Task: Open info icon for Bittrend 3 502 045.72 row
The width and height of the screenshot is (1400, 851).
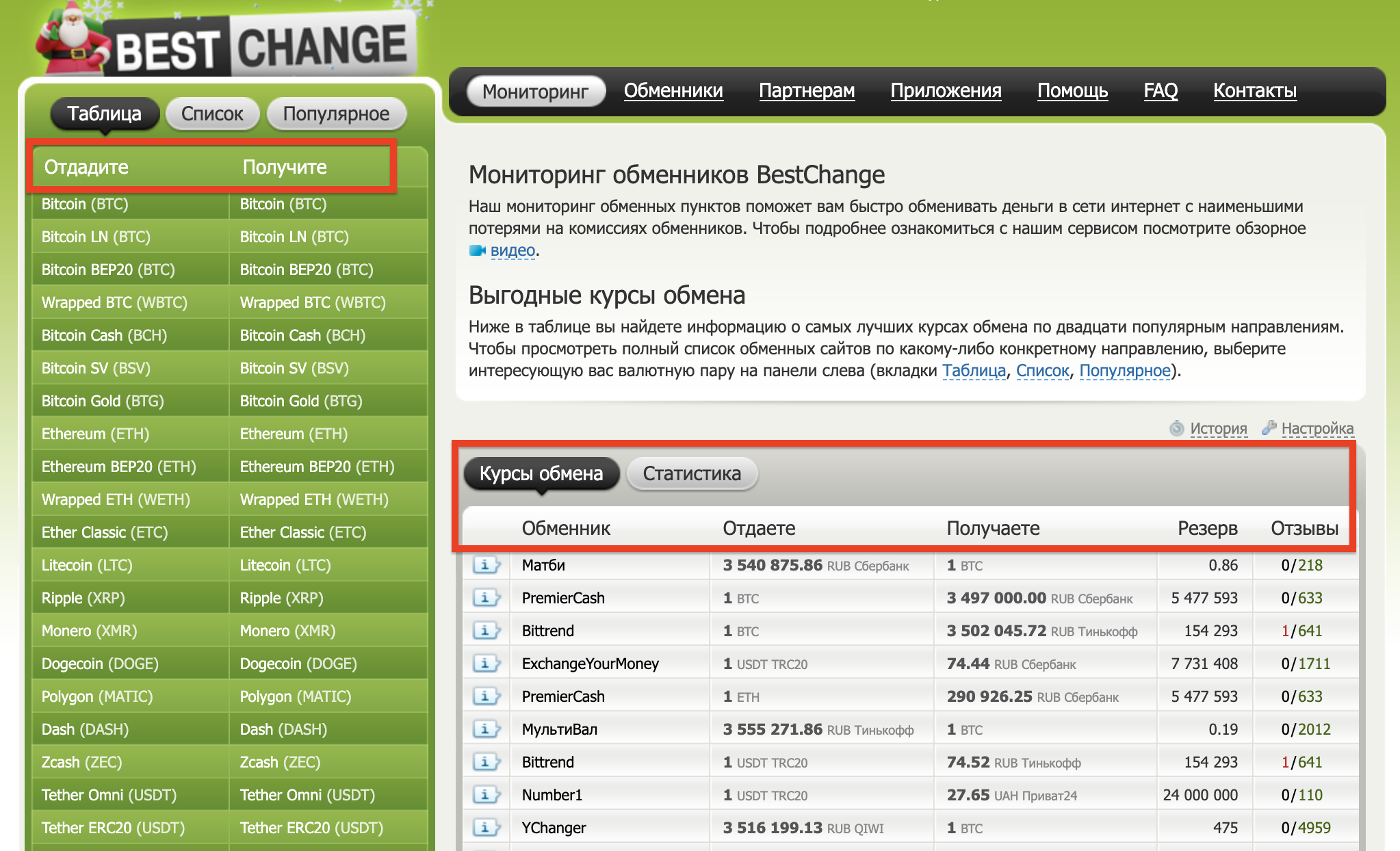Action: [487, 631]
